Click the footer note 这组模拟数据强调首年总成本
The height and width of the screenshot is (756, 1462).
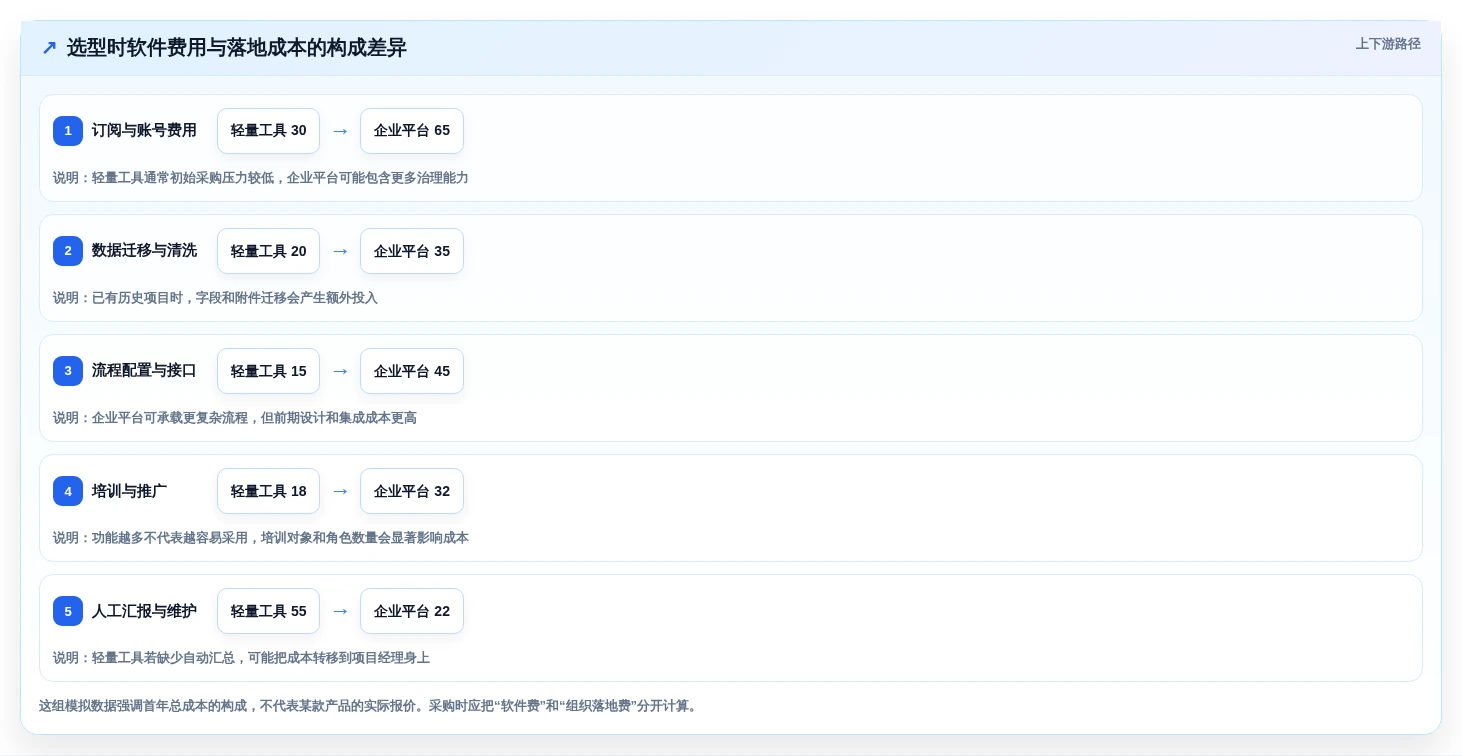coord(370,706)
